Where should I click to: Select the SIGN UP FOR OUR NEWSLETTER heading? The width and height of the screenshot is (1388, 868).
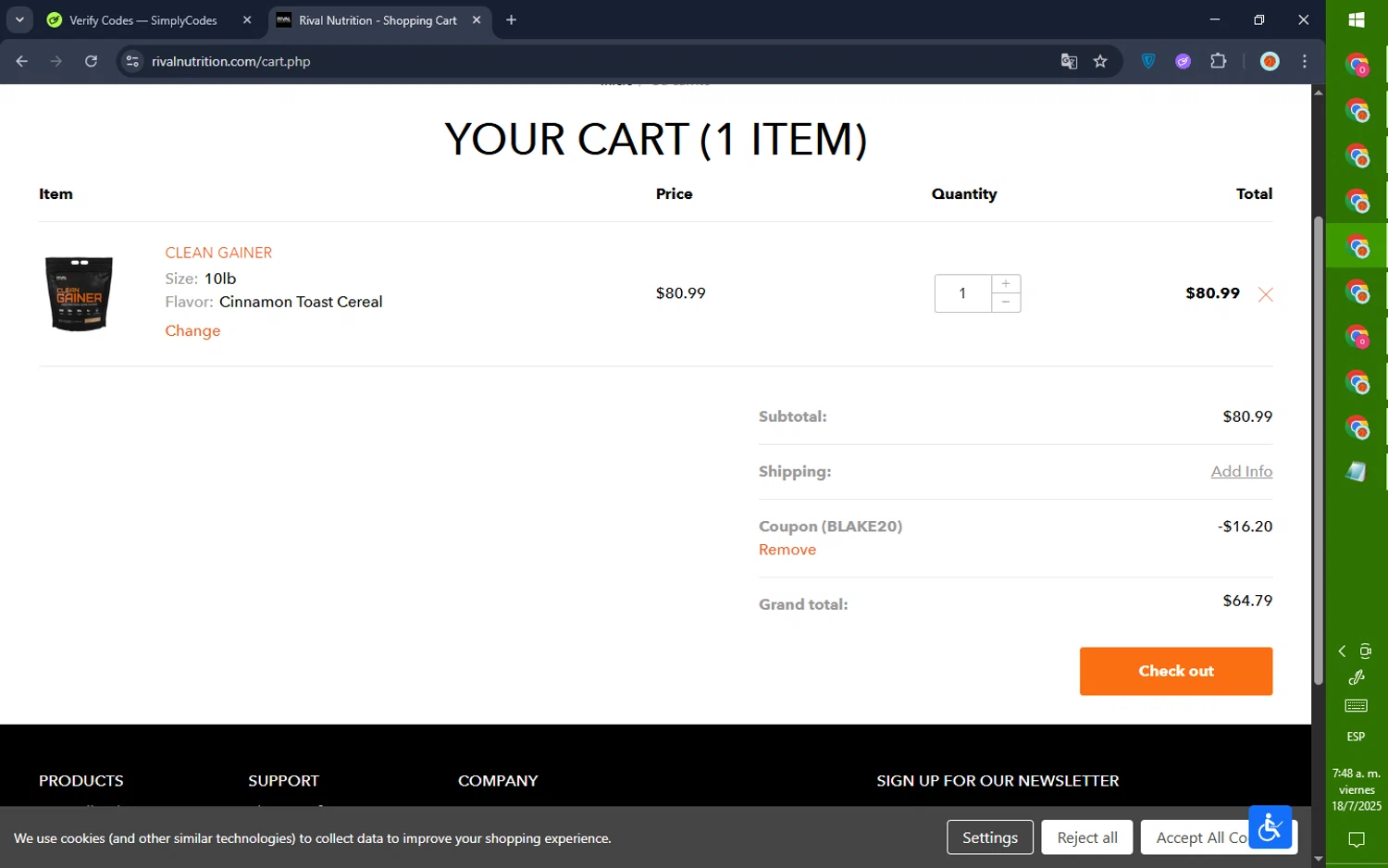(998, 781)
